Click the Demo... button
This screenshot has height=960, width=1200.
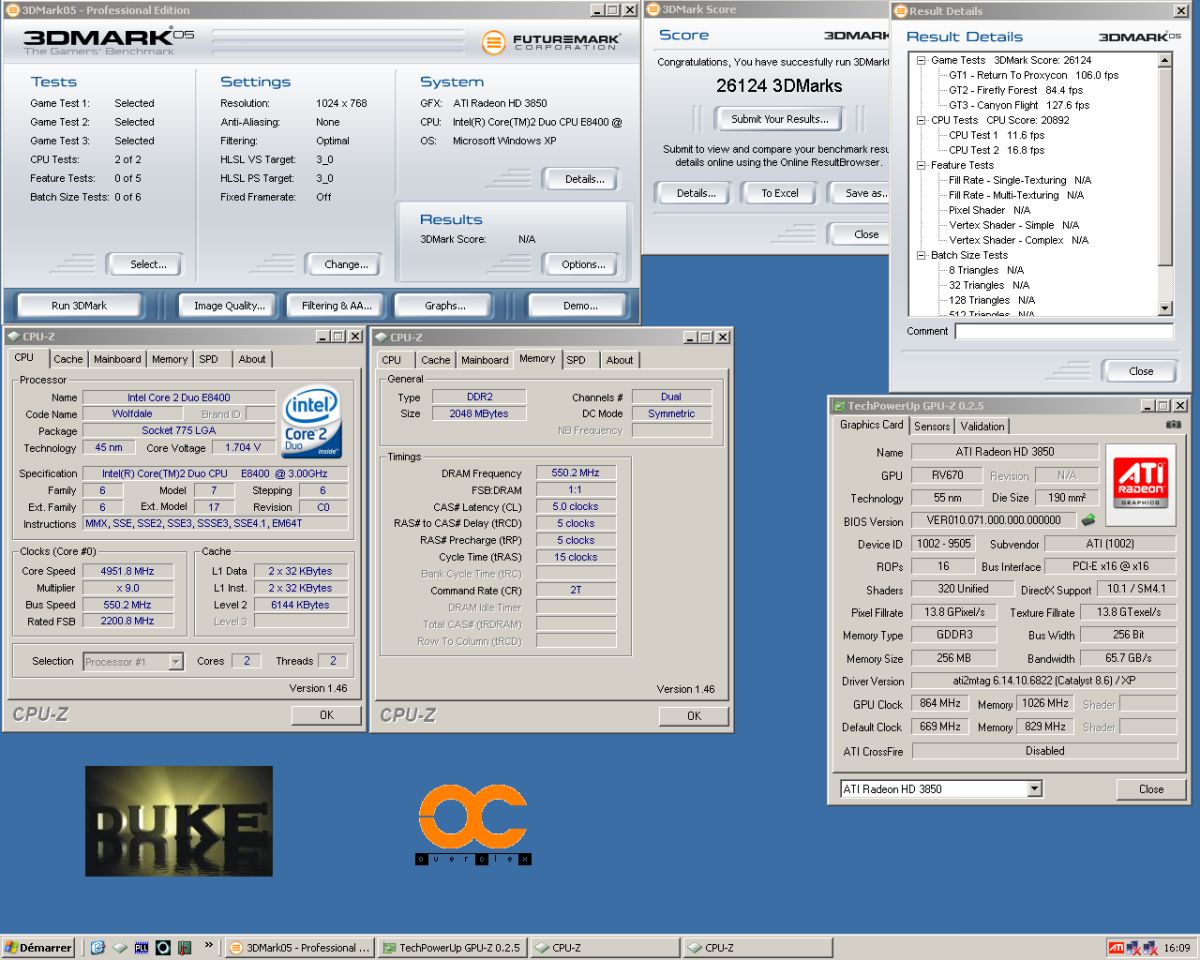point(580,306)
